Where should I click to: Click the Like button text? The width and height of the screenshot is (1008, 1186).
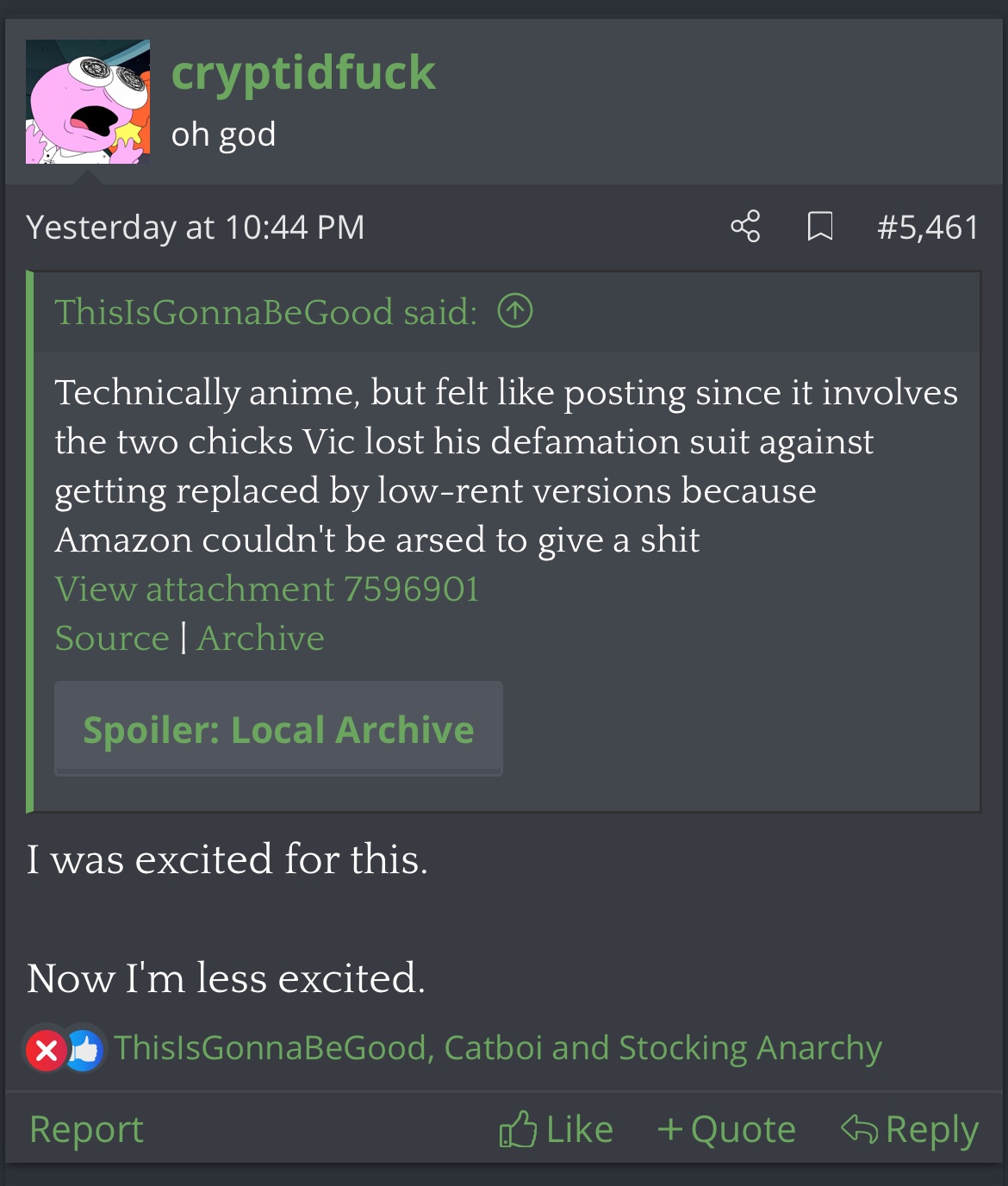pos(580,1129)
